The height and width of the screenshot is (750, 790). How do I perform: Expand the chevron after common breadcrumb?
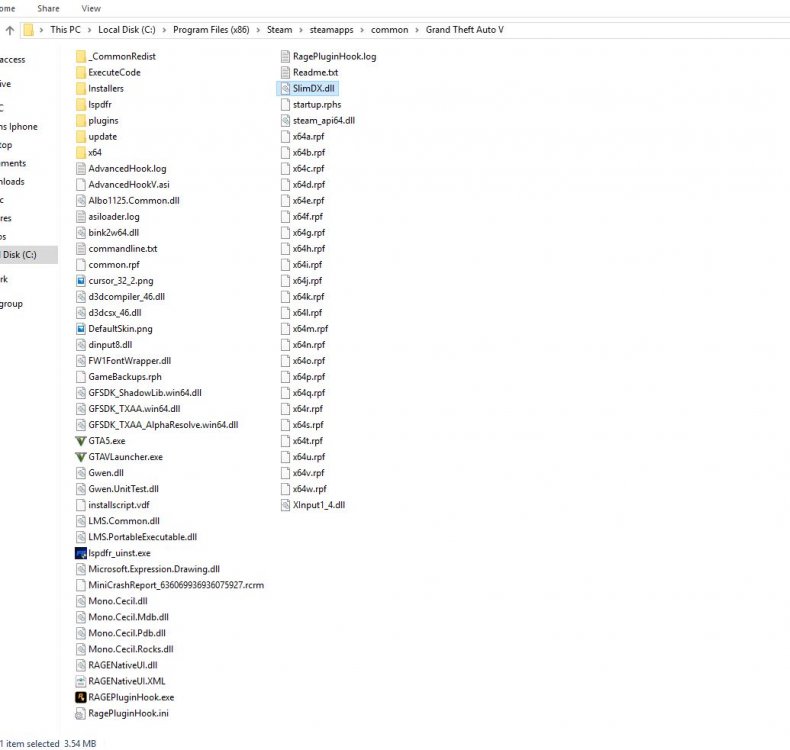pyautogui.click(x=417, y=30)
